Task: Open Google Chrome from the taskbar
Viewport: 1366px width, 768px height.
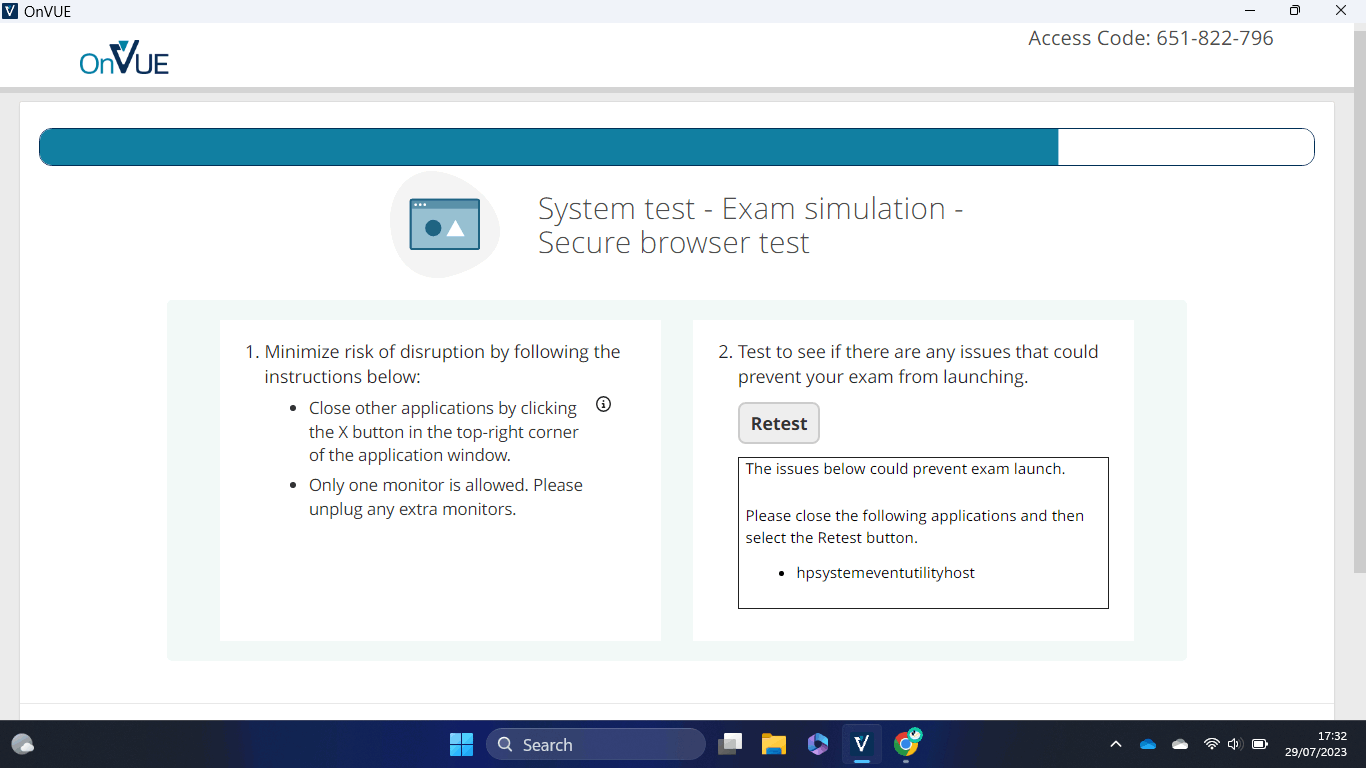Action: 907,743
